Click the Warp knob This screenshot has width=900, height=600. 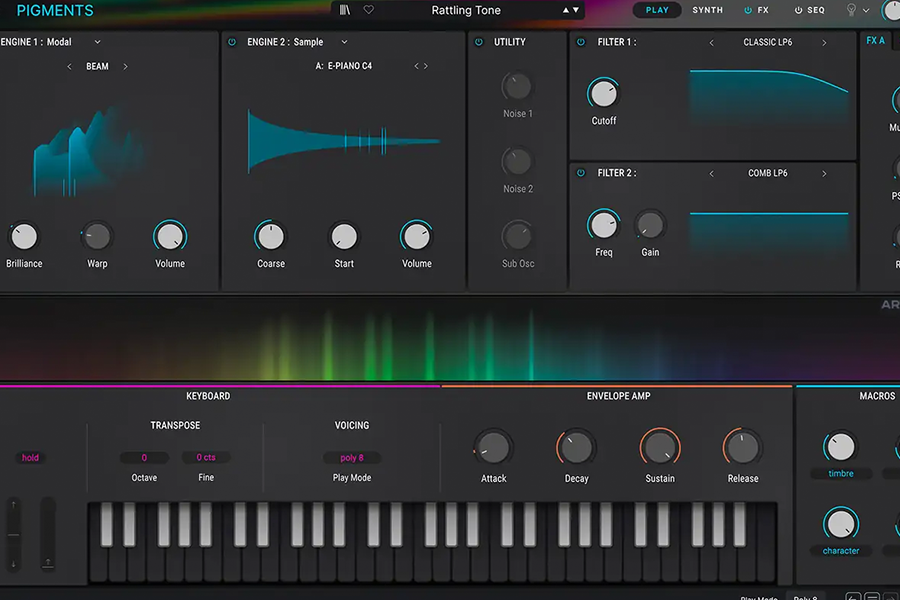(x=97, y=237)
